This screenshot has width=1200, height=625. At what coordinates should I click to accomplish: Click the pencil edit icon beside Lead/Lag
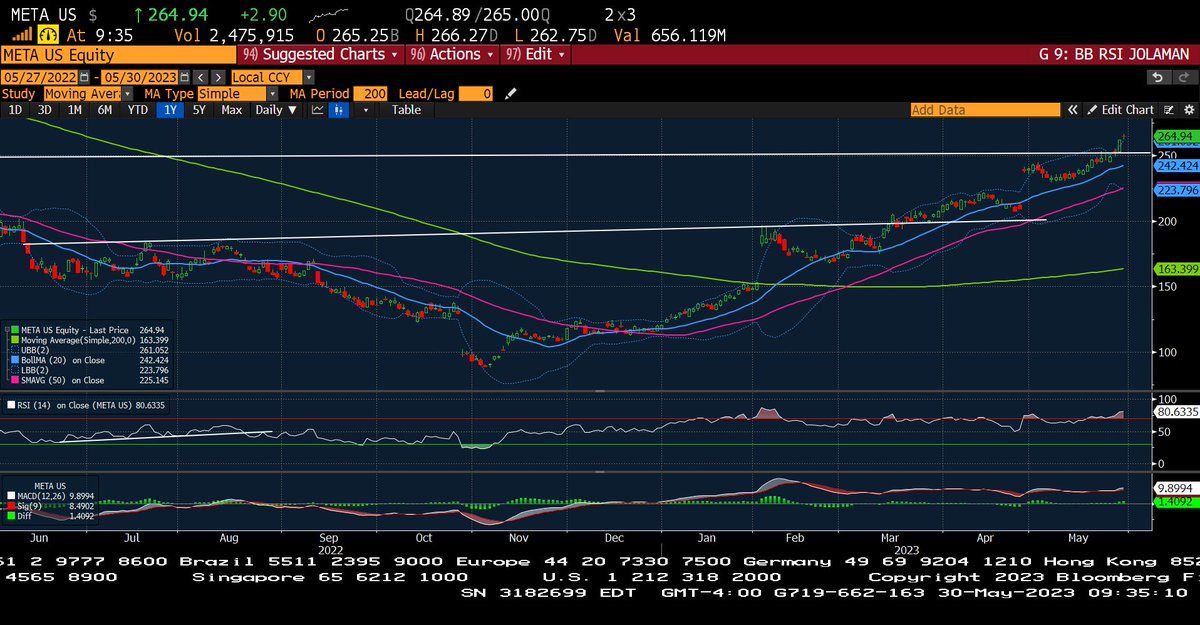point(510,94)
